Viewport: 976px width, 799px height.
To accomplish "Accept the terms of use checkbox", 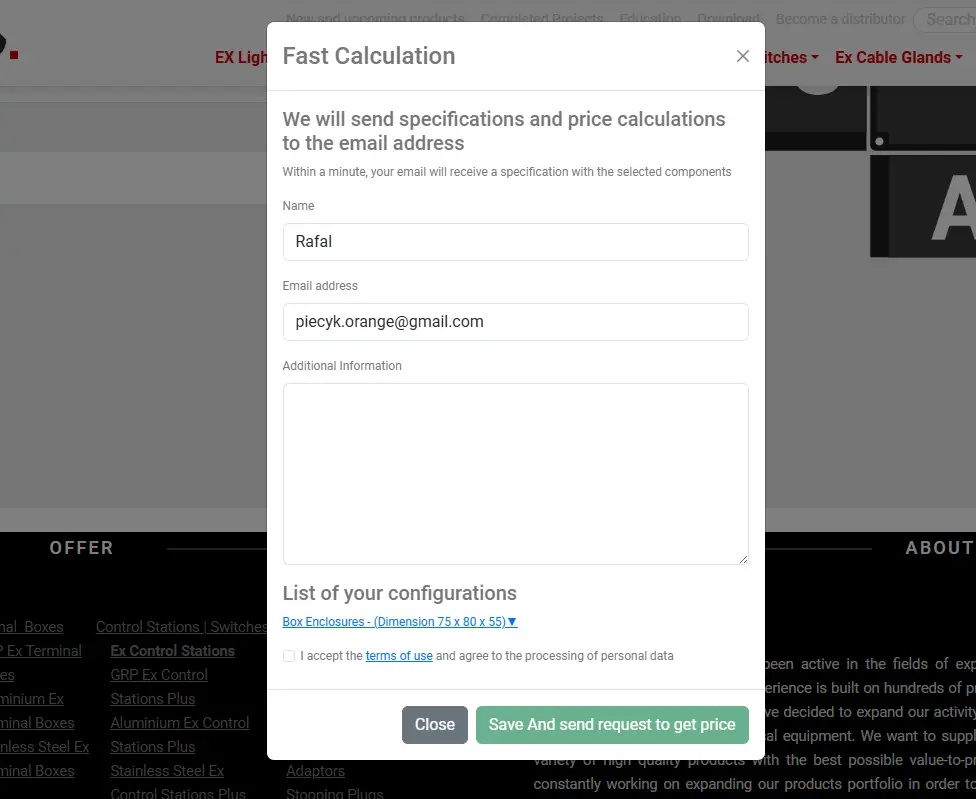I will pyautogui.click(x=289, y=656).
